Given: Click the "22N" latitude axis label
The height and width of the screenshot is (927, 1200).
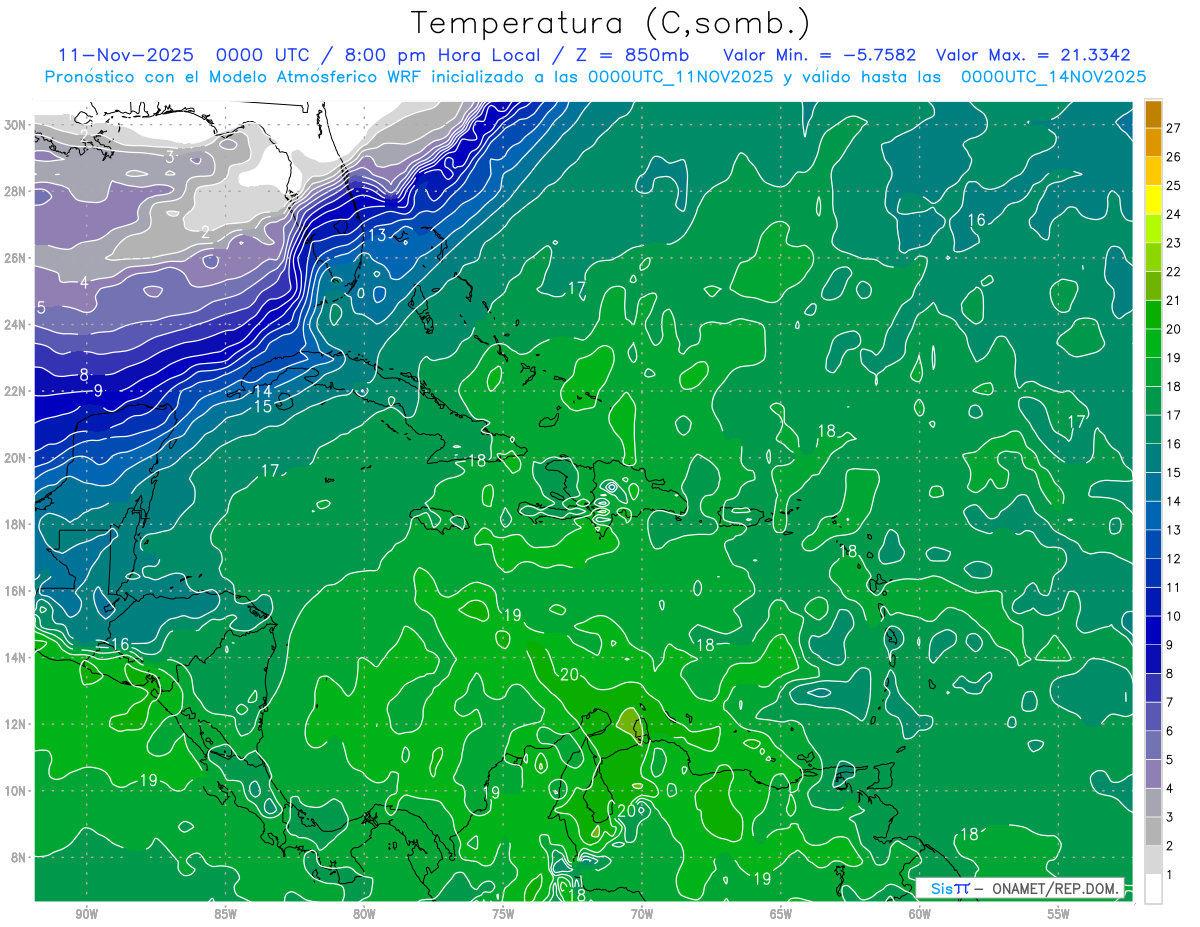Looking at the screenshot, I should (x=15, y=391).
